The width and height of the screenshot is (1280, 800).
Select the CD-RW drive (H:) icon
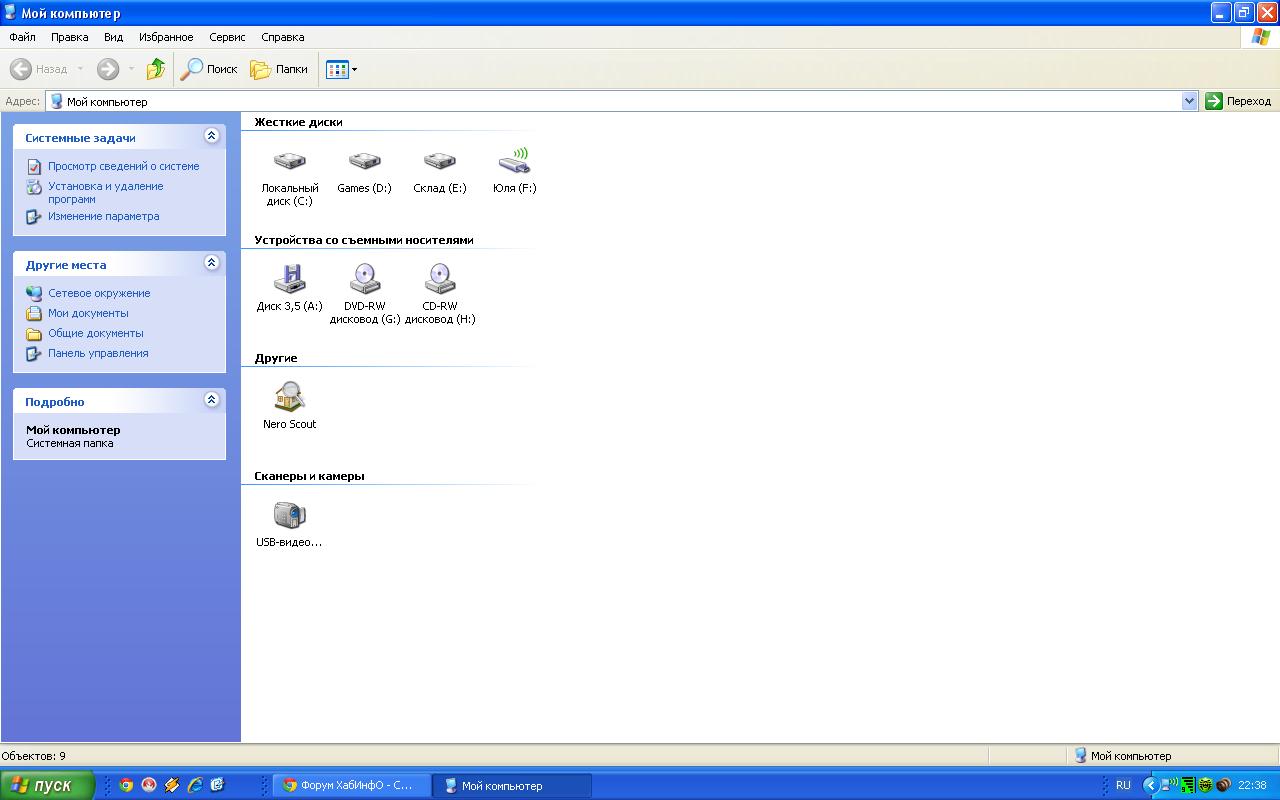coord(439,279)
